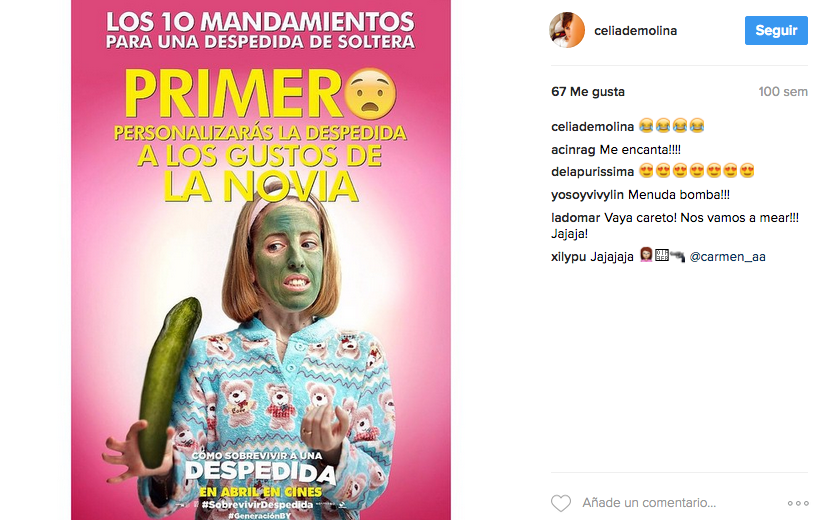
Task: View the 67 Me gusta likes list
Action: point(588,92)
